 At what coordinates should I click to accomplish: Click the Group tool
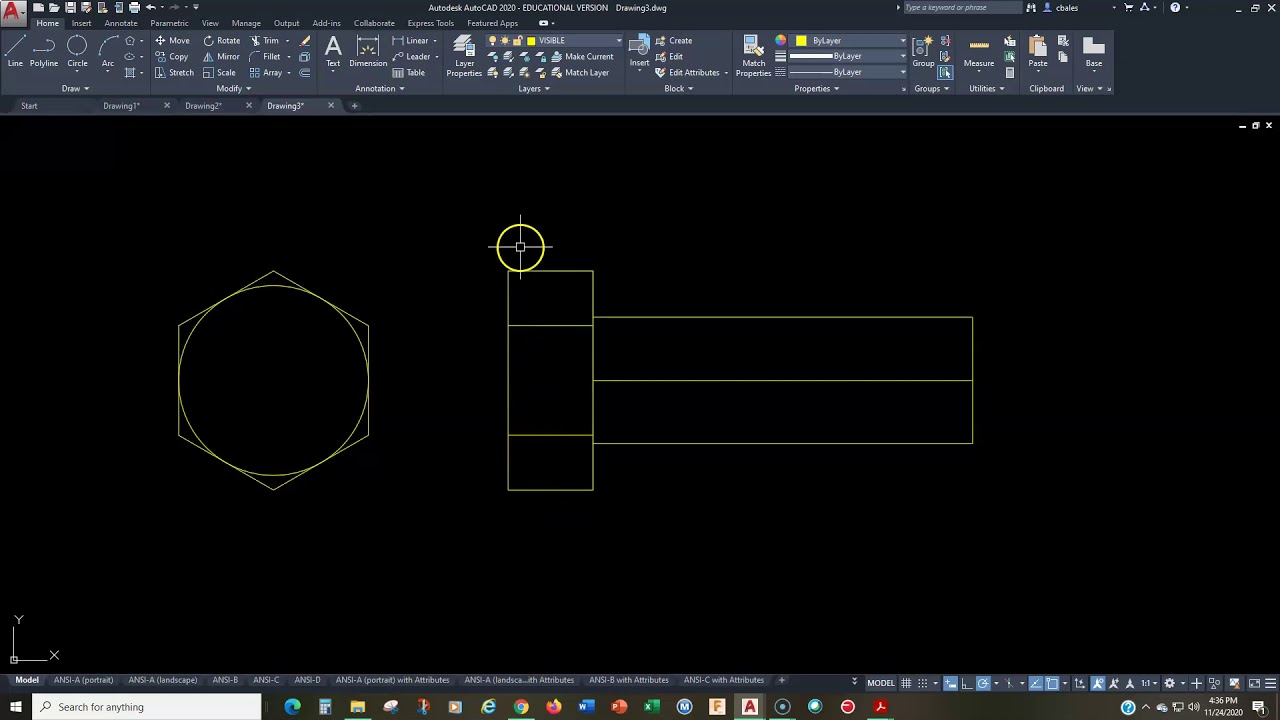(923, 52)
